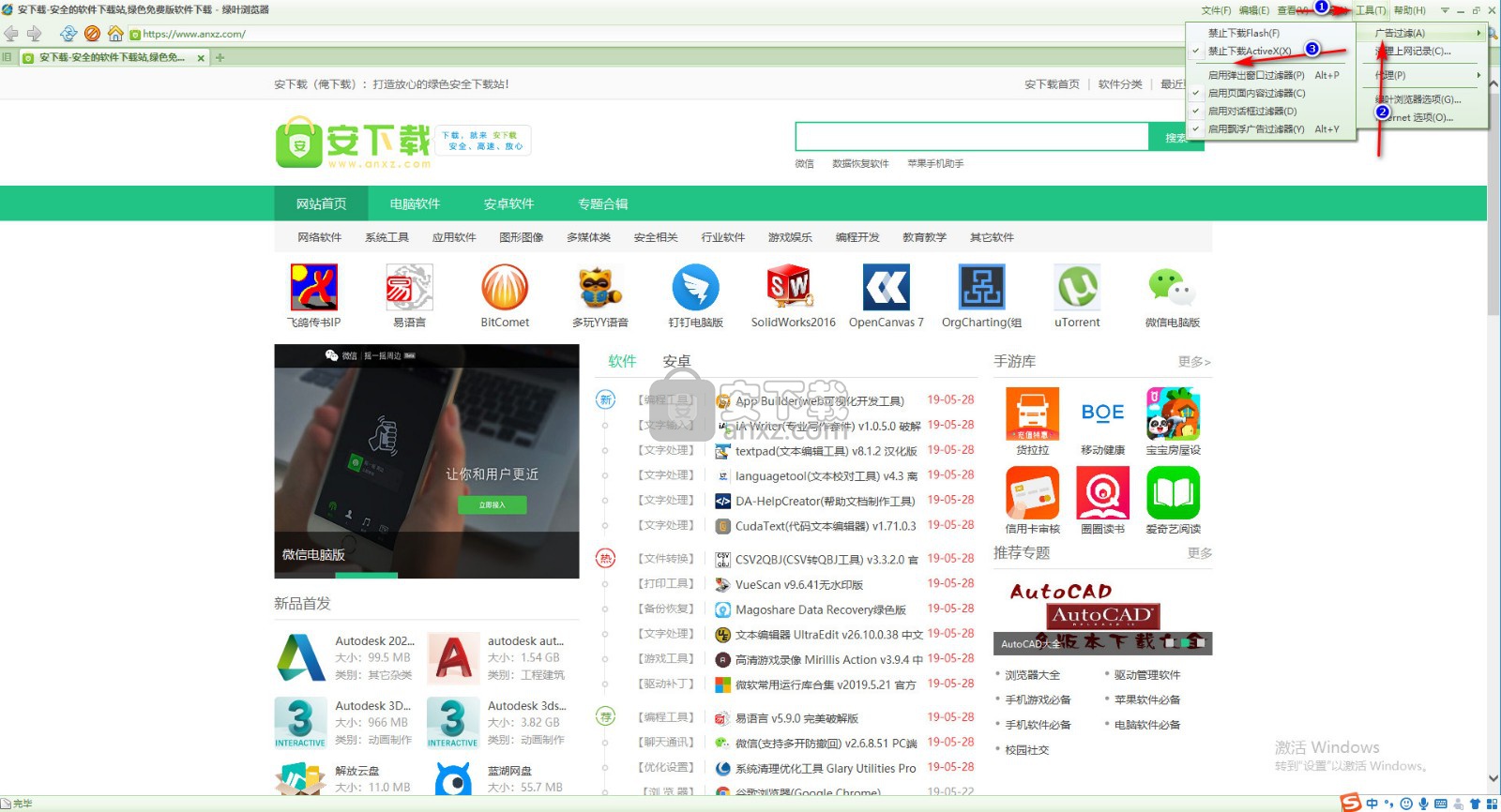
Task: Open VueScan v9.6.41无水印版 entry
Action: pyautogui.click(x=799, y=585)
